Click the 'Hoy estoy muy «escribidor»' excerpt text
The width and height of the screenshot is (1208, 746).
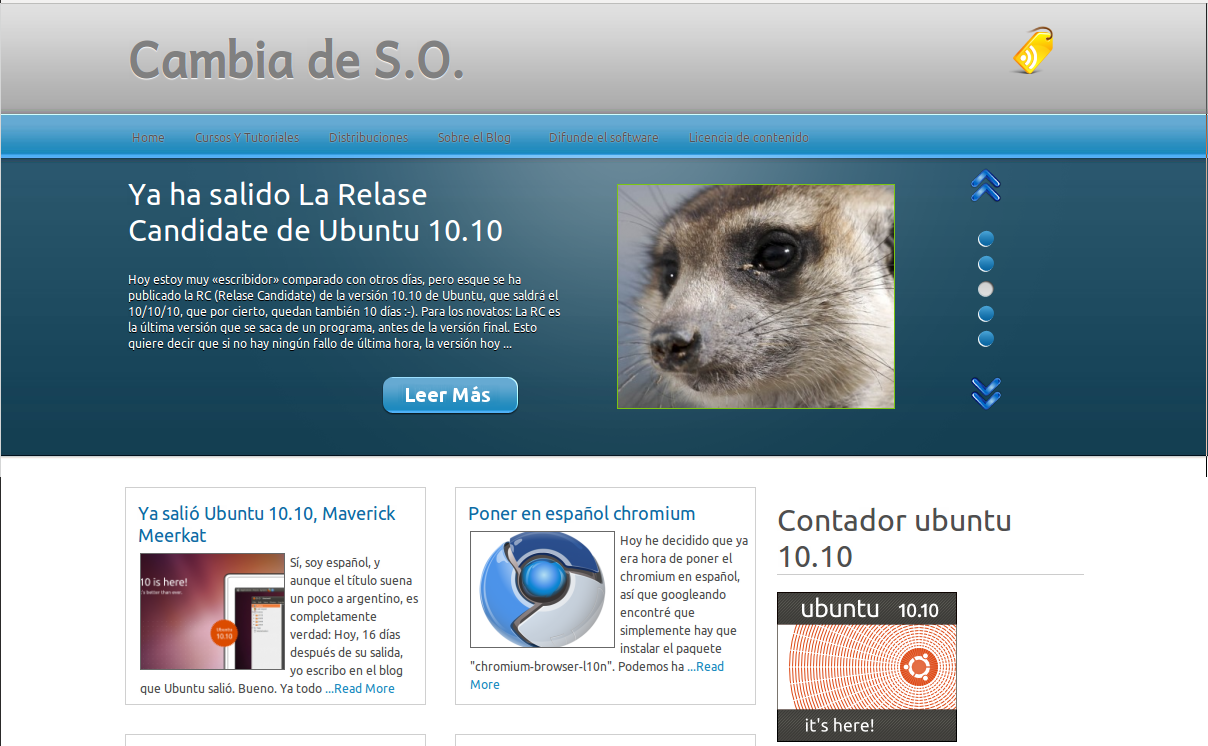[343, 311]
